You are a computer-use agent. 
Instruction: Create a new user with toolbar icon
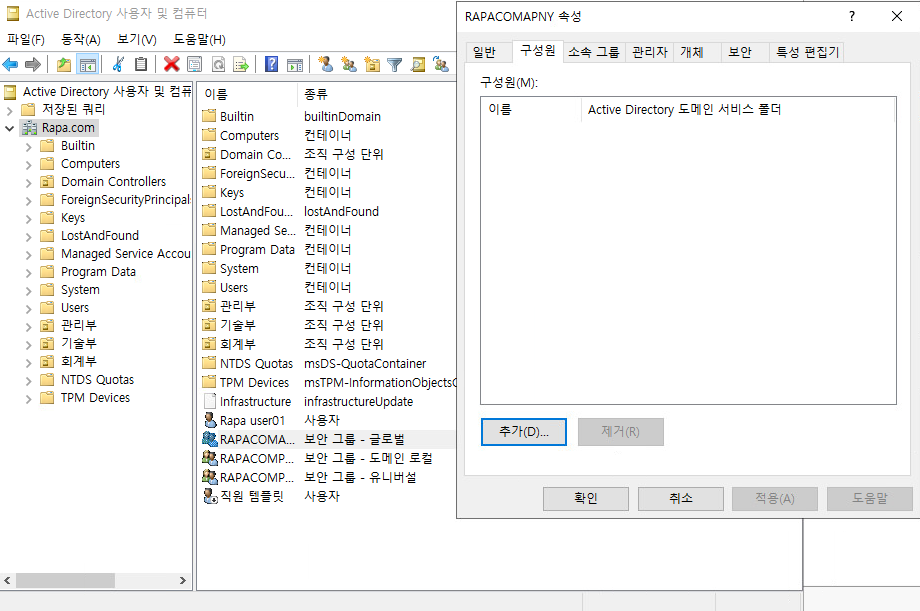(326, 64)
